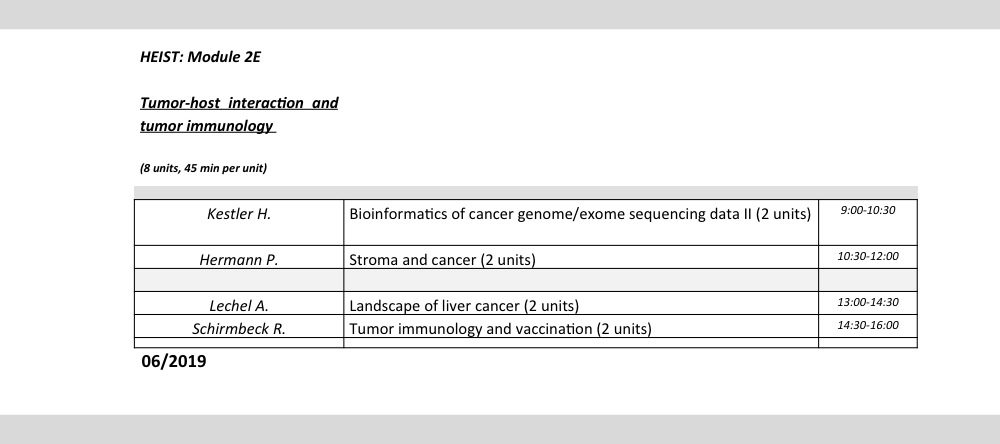Select the 'Kestler H.' table cell

[x=239, y=214]
